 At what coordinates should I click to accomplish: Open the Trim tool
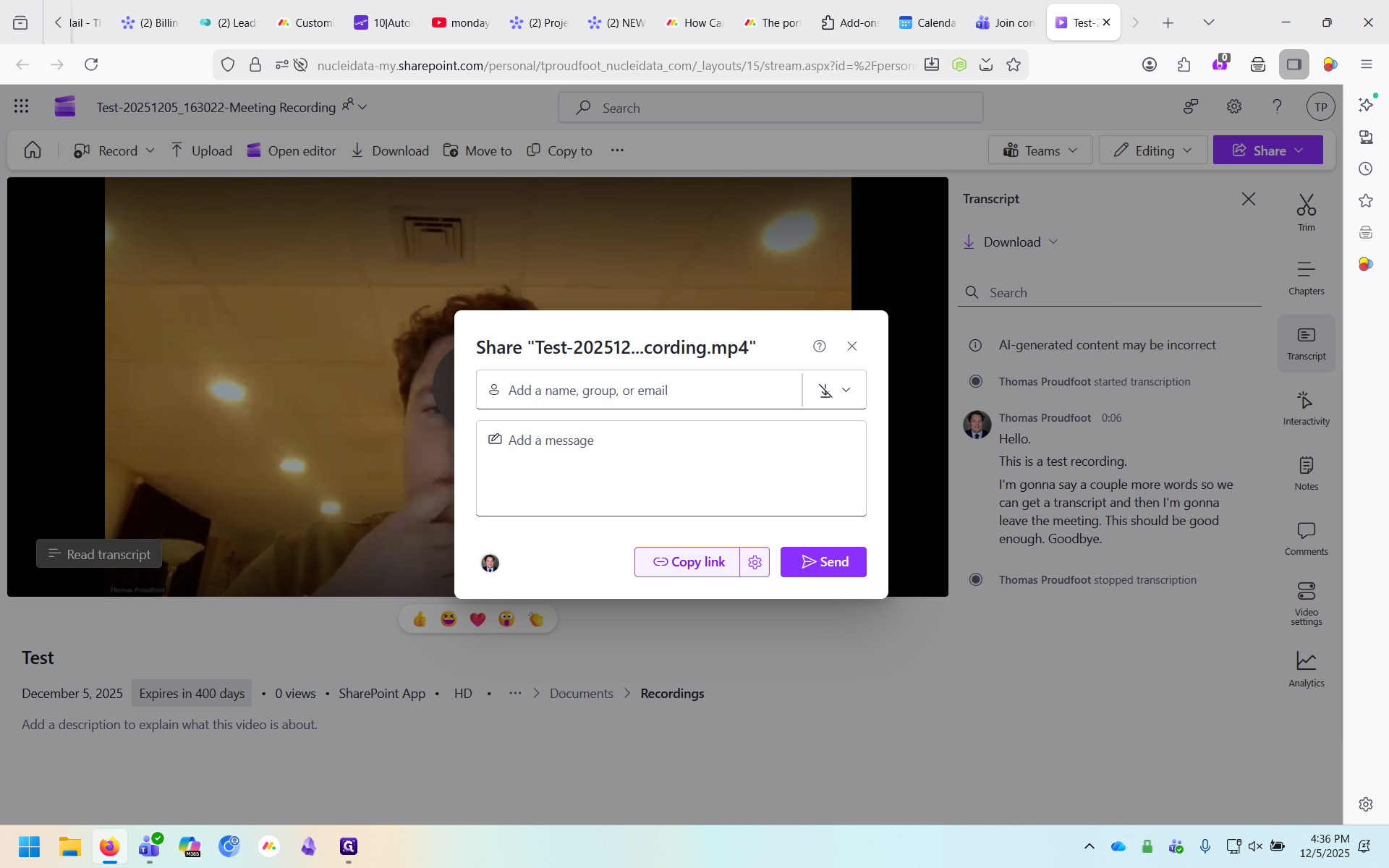pos(1306,213)
